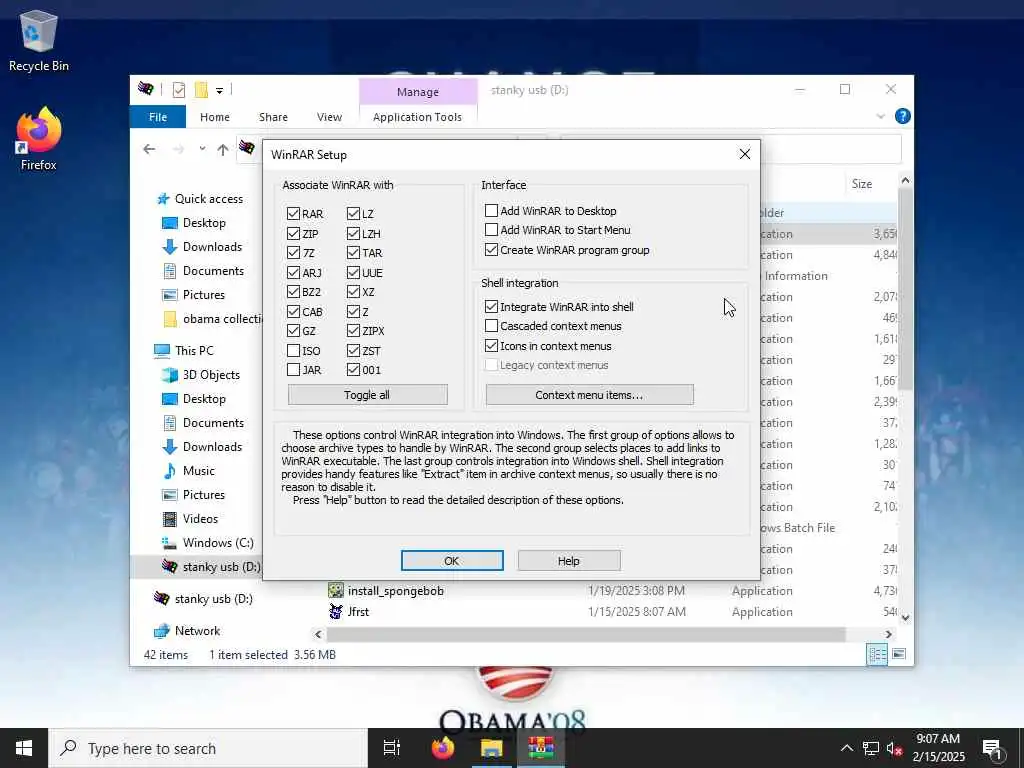Viewport: 1024px width, 768px height.
Task: Open the Recycle Bin desktop icon
Action: coord(39,40)
